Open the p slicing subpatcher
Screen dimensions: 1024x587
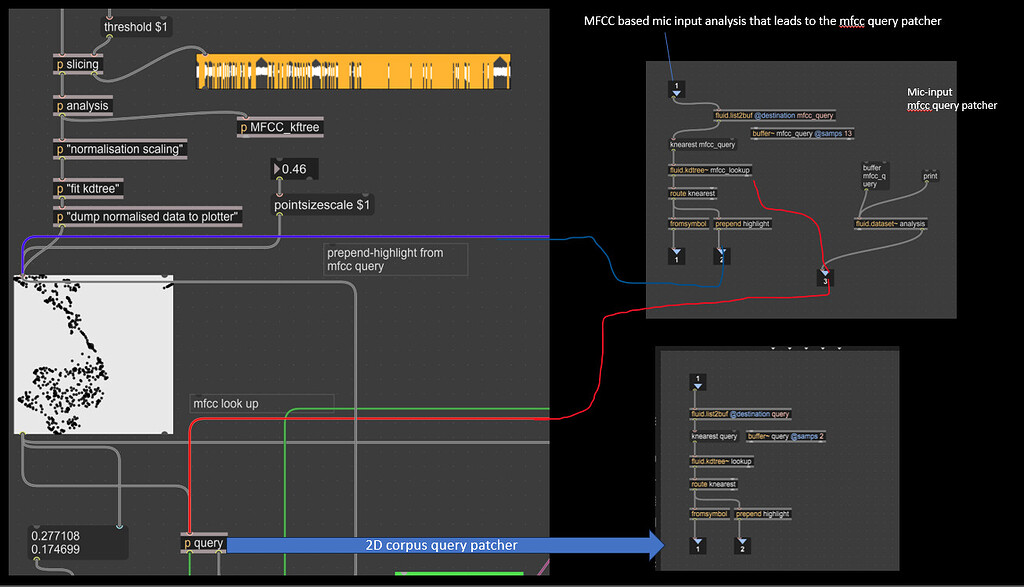(78, 64)
